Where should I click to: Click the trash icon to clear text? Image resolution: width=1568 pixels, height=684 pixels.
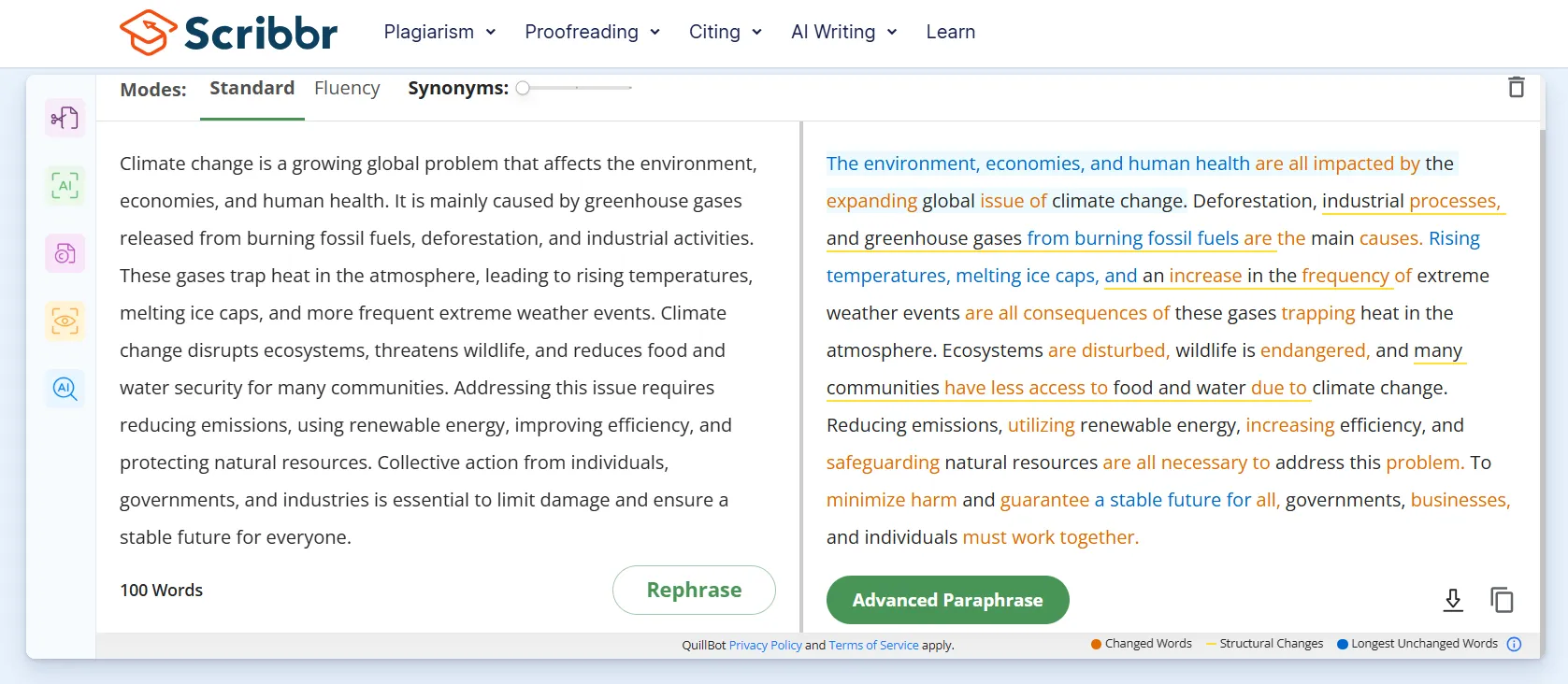click(x=1516, y=87)
